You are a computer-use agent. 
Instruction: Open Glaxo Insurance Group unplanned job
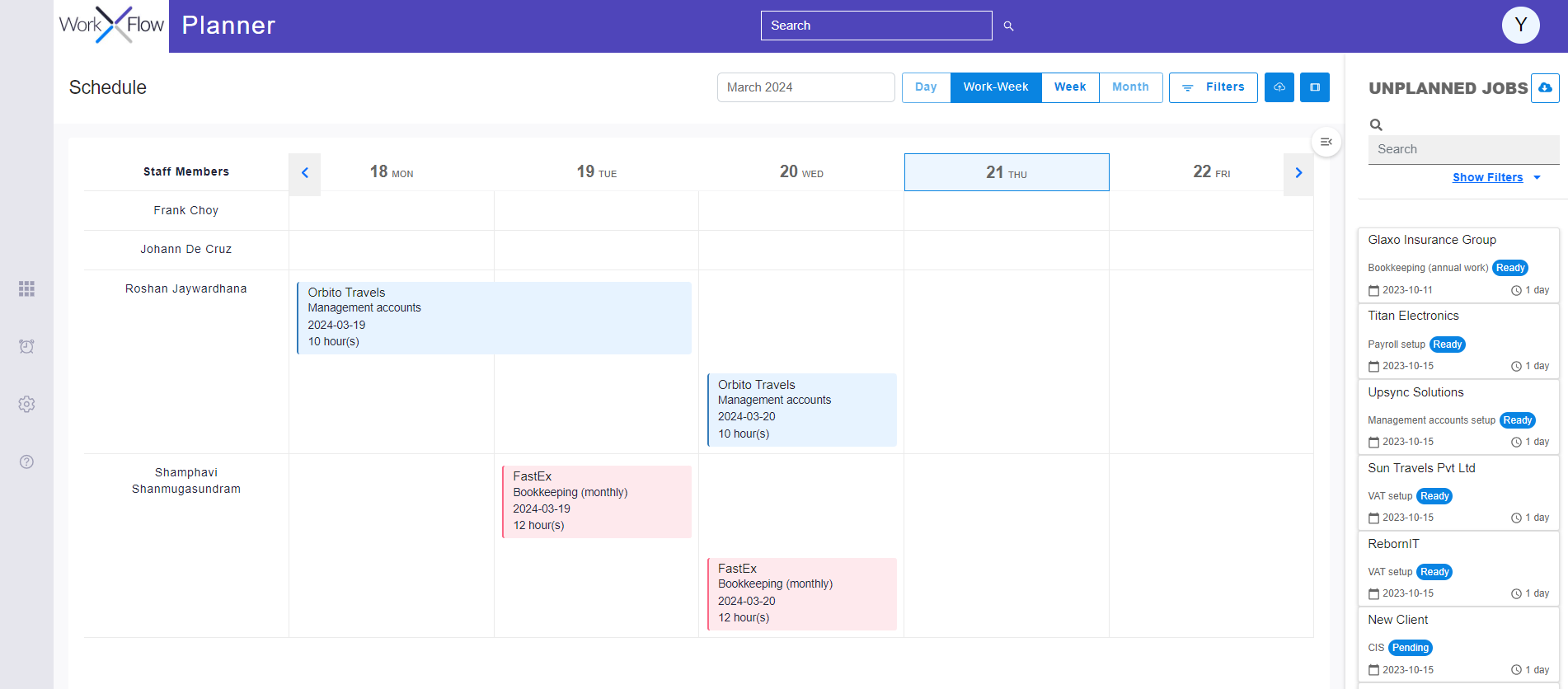[x=1458, y=265]
